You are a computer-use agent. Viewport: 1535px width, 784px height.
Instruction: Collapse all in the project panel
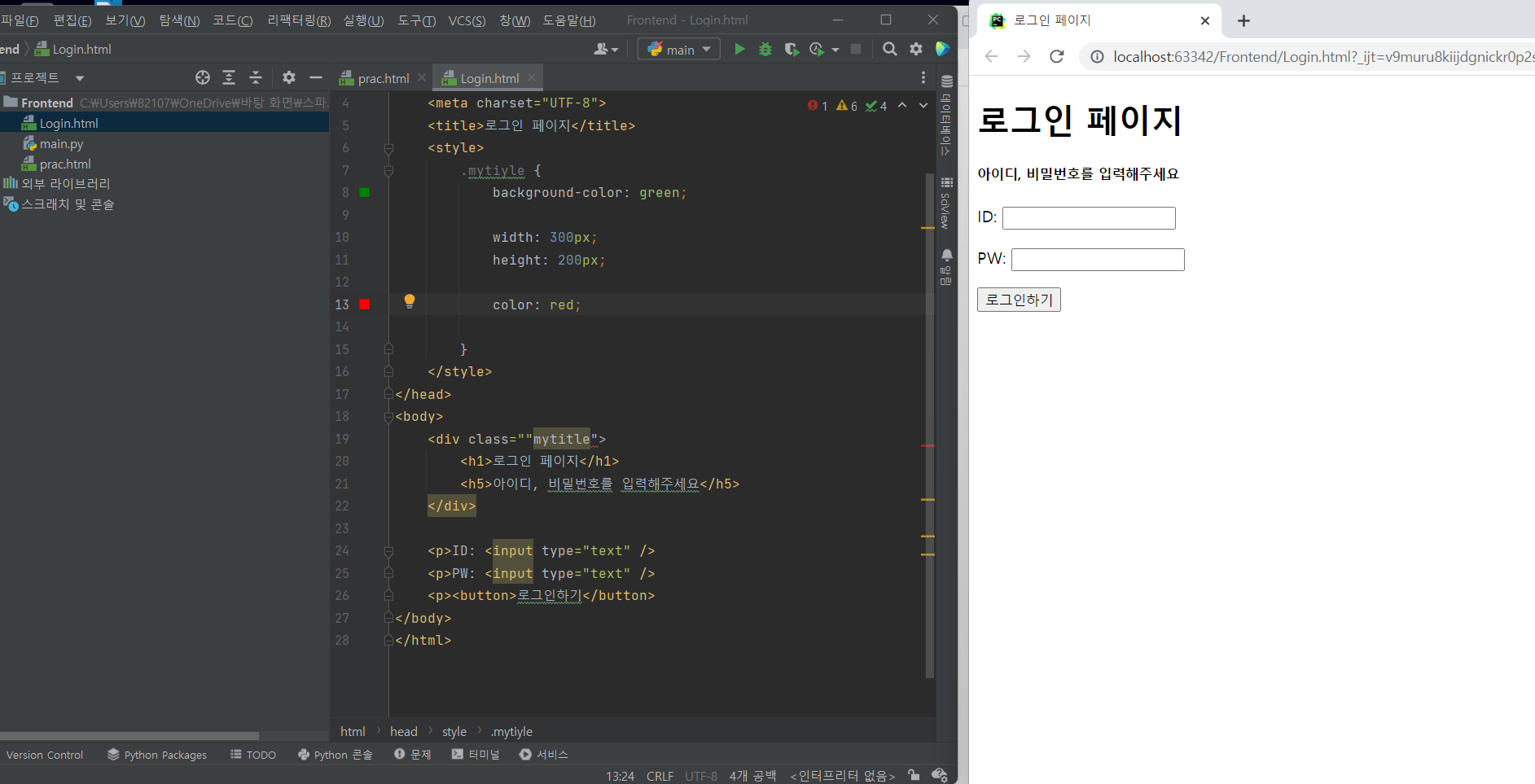[256, 77]
